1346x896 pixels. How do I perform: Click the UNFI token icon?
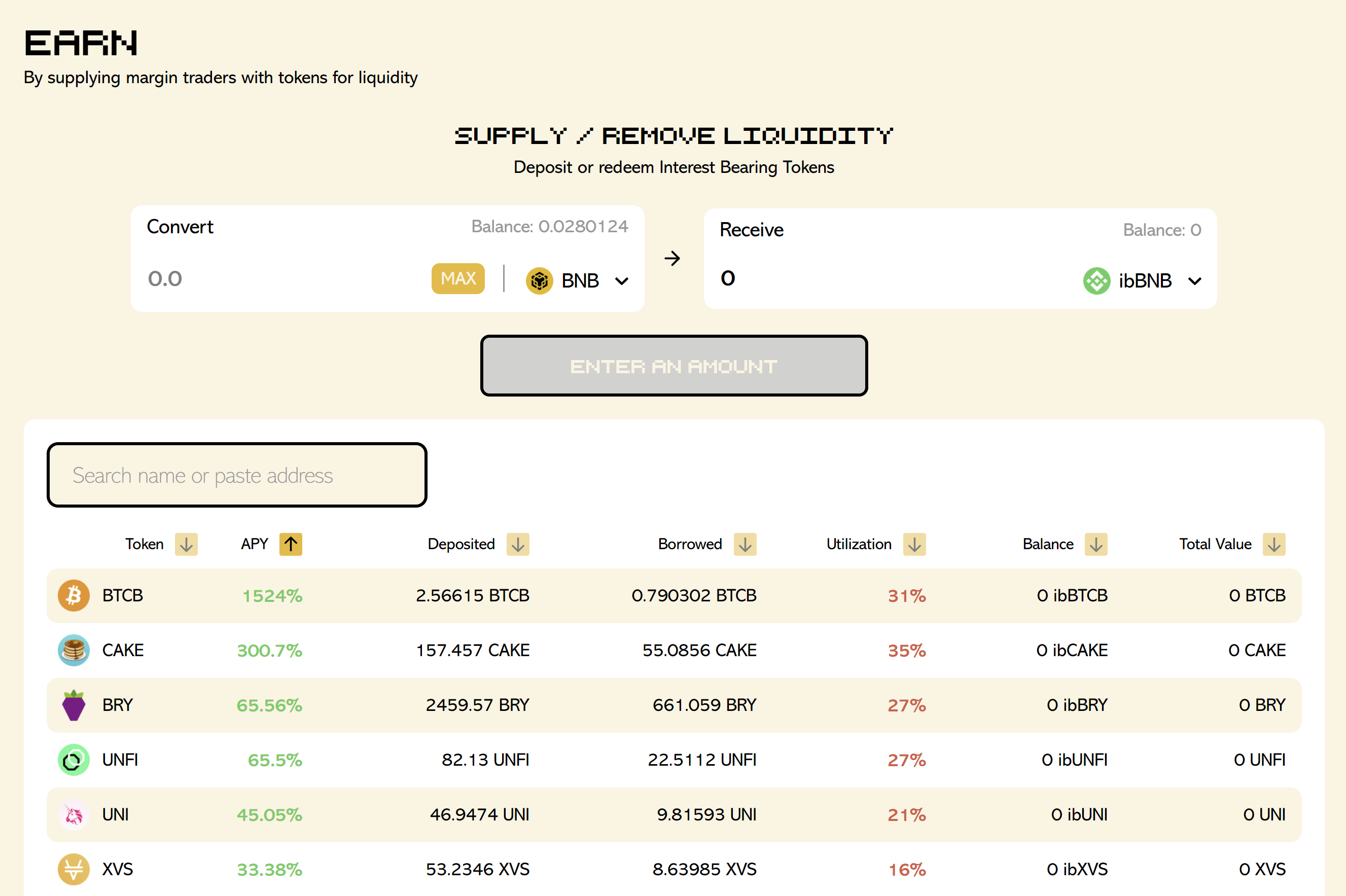coord(74,760)
